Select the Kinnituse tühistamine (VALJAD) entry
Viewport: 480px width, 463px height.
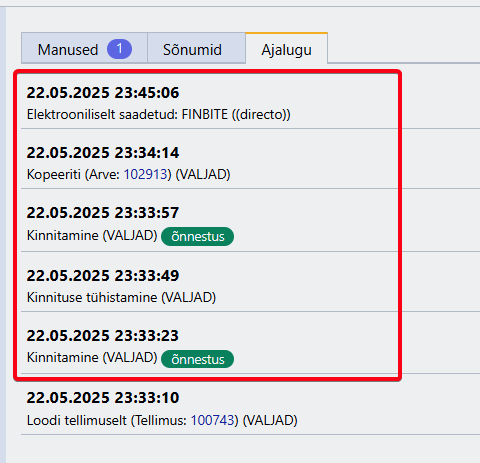121,297
